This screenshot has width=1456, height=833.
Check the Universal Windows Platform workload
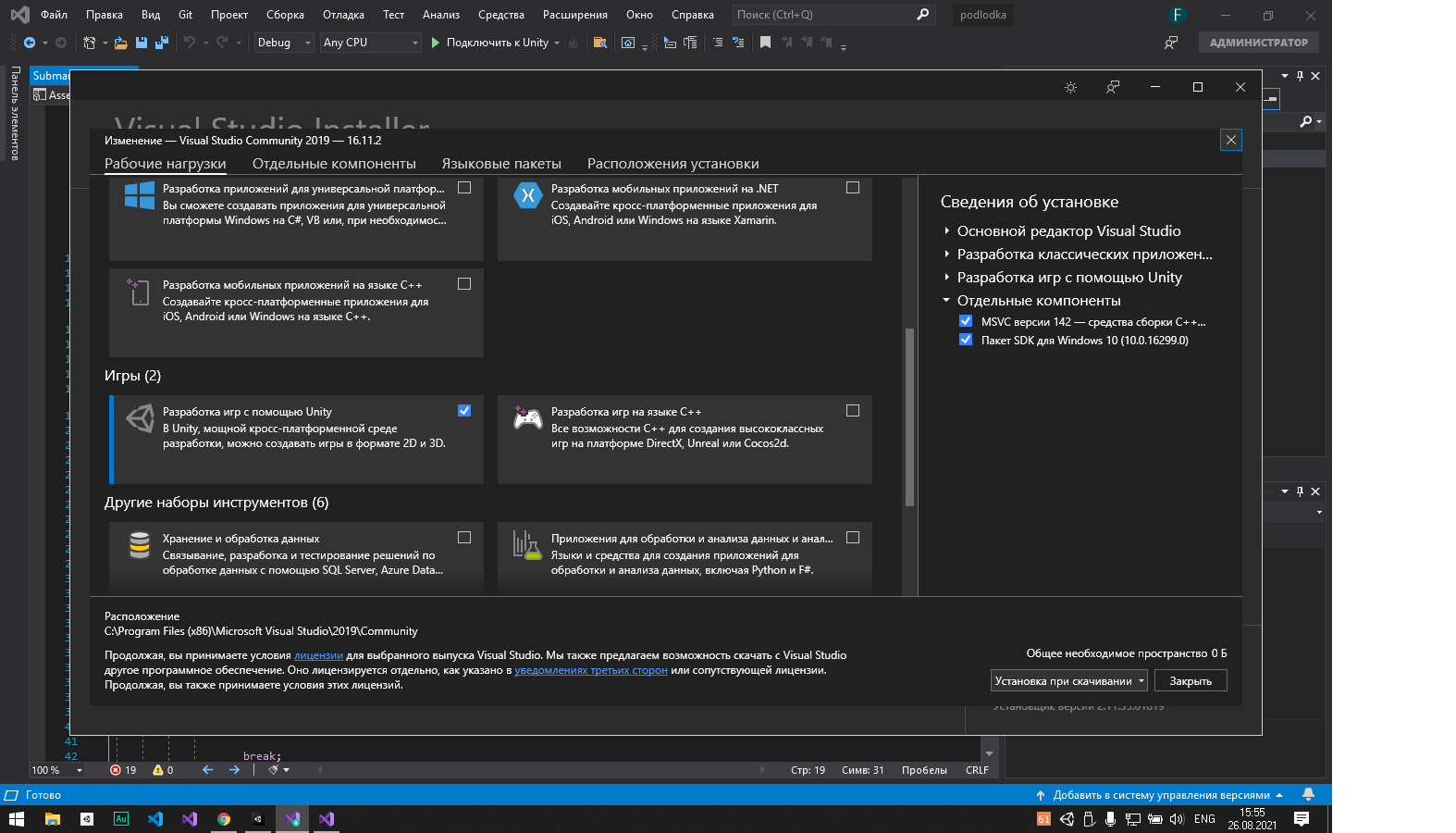464,188
